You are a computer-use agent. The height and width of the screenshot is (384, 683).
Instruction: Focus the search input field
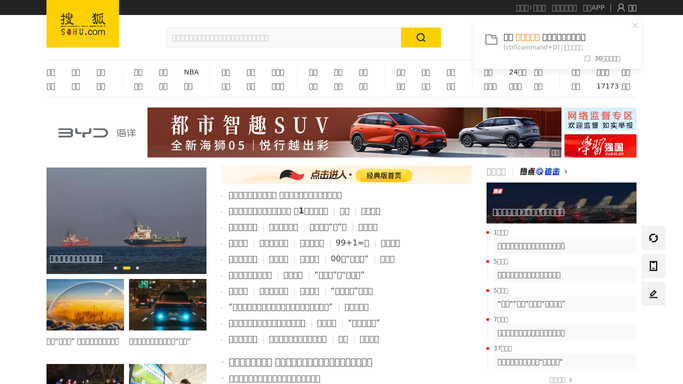[x=284, y=37]
